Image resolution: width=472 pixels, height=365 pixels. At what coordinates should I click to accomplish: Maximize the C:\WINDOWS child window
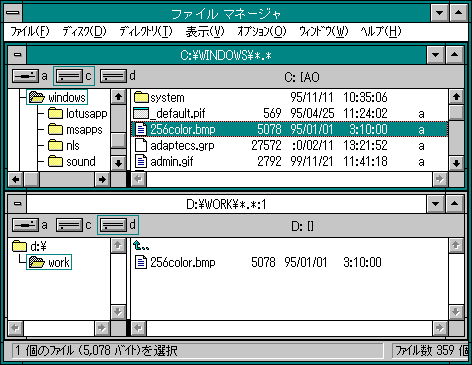tap(454, 55)
